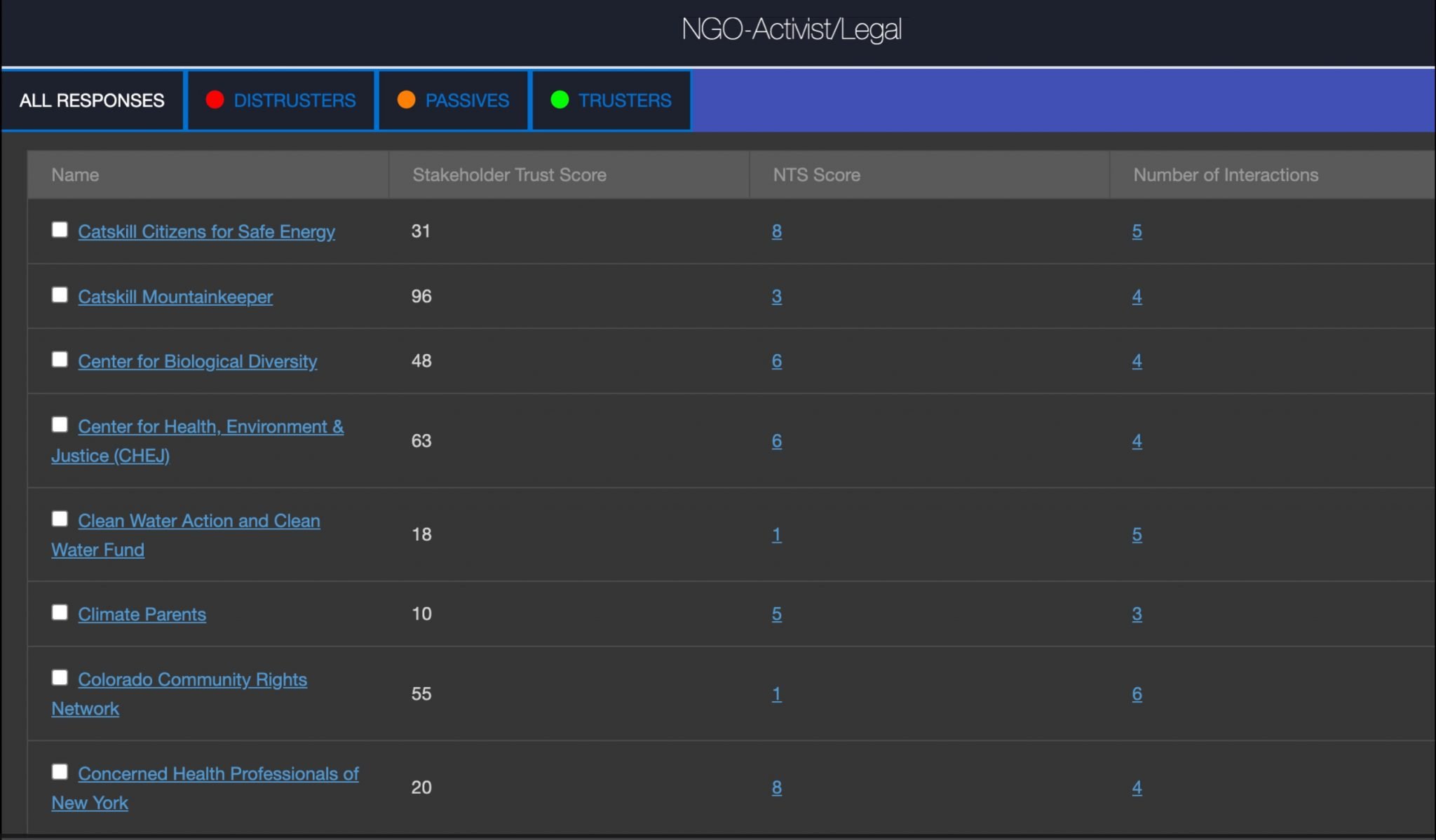Click trust score 63 in CHEJ row
This screenshot has height=840, width=1436.
coord(421,441)
